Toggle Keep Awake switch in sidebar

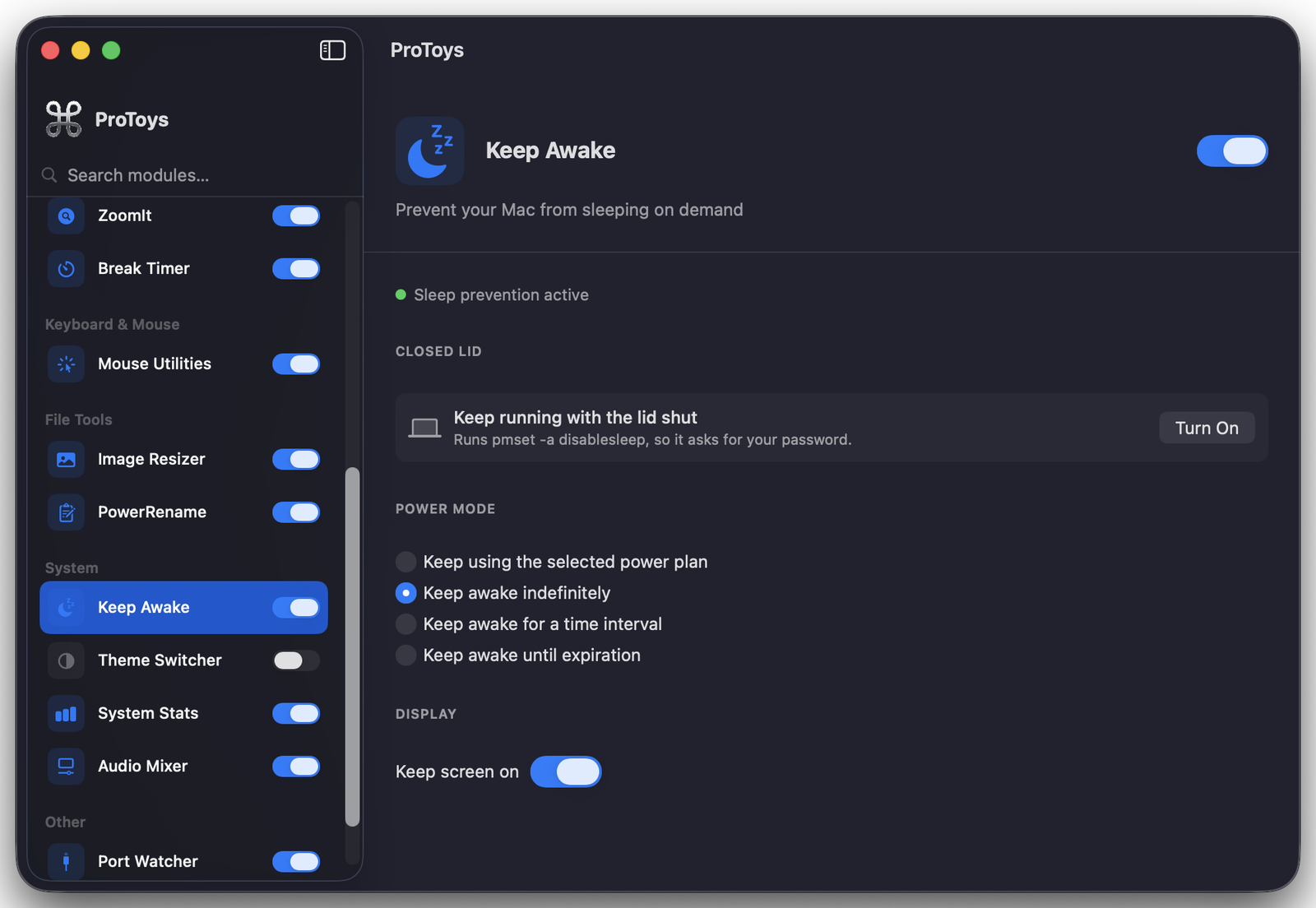point(296,608)
